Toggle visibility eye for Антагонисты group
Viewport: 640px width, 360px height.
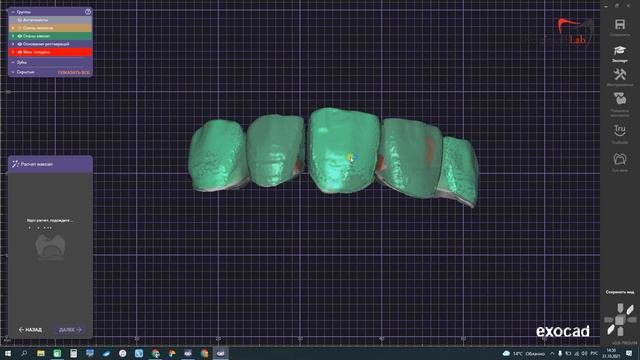(x=19, y=20)
